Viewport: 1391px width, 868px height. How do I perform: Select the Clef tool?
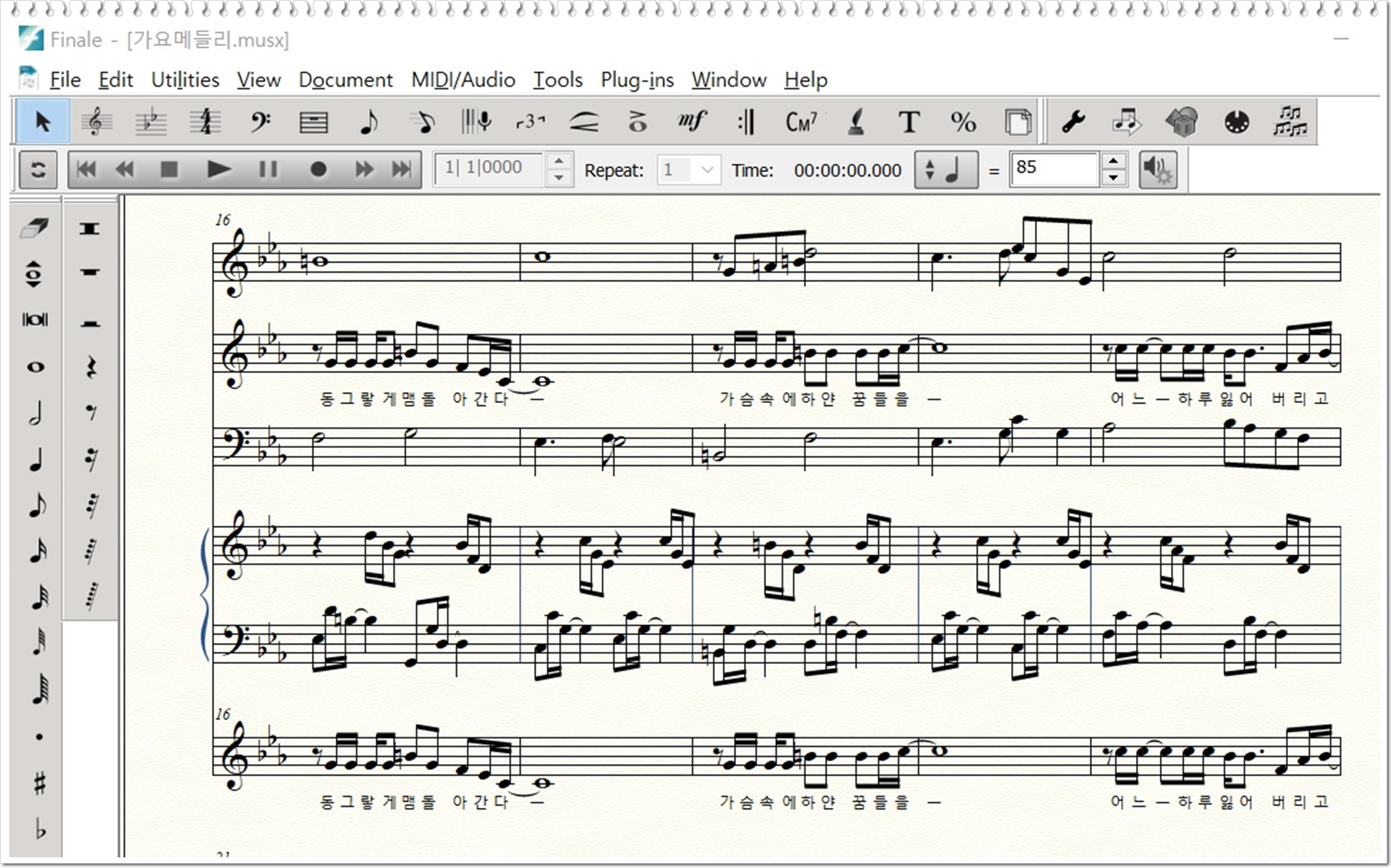pyautogui.click(x=96, y=121)
